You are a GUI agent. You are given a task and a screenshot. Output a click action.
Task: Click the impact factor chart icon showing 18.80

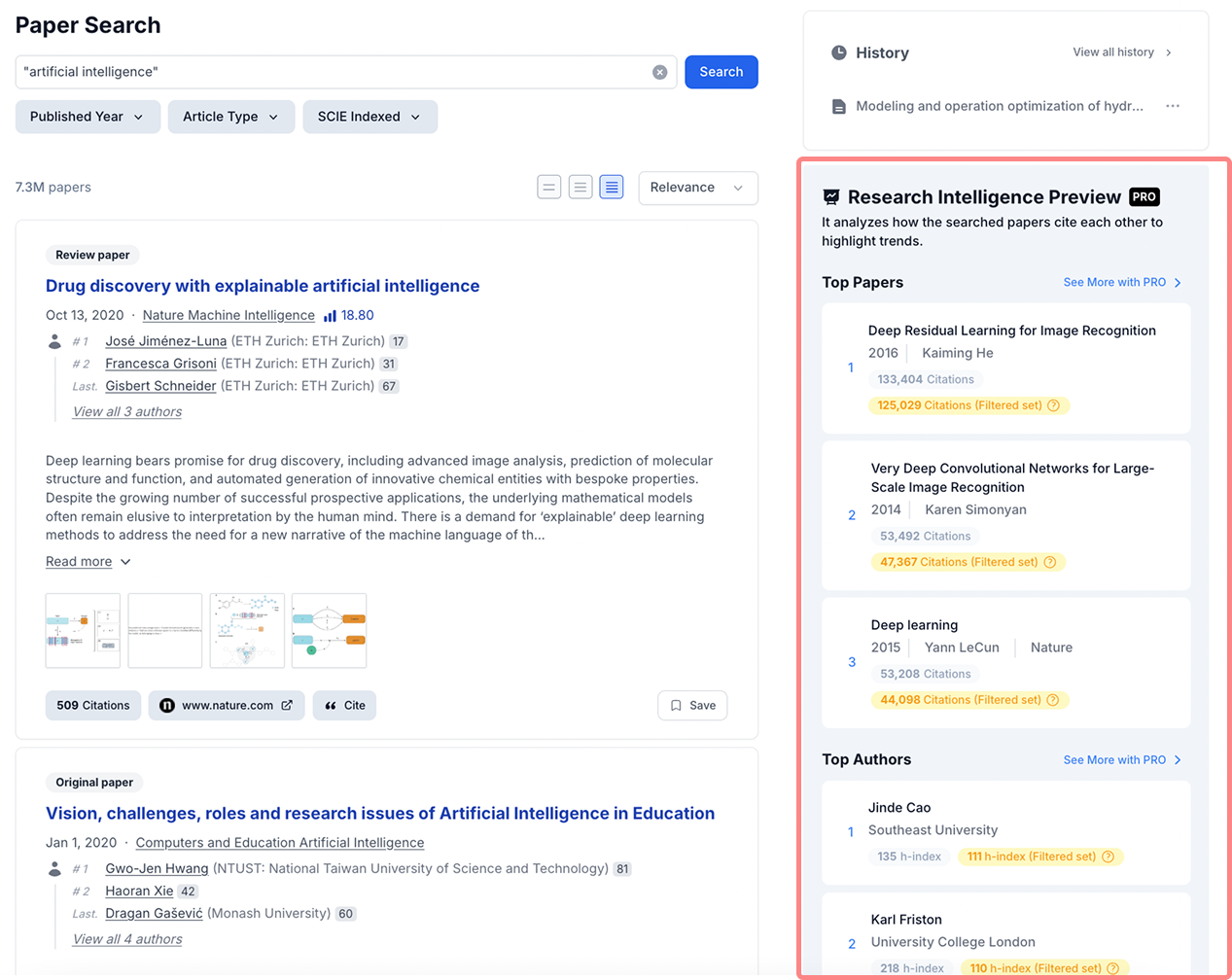[331, 315]
